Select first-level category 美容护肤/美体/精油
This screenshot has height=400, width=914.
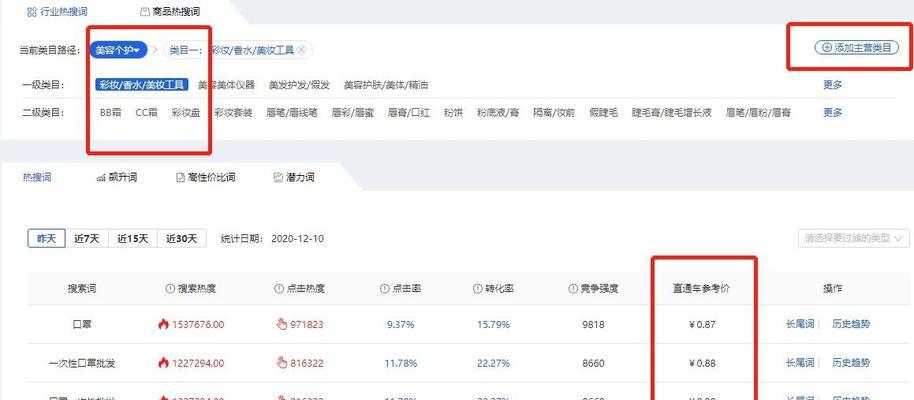(386, 85)
